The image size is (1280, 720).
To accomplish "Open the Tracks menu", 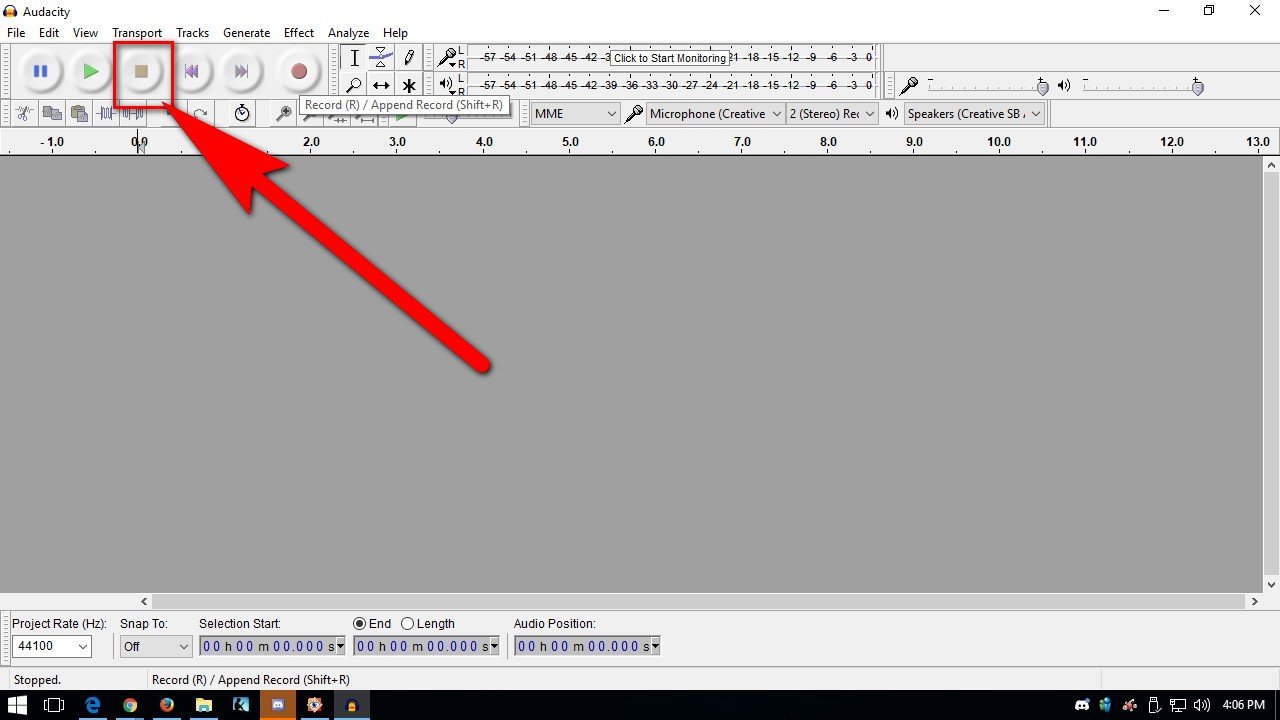I will coord(192,33).
